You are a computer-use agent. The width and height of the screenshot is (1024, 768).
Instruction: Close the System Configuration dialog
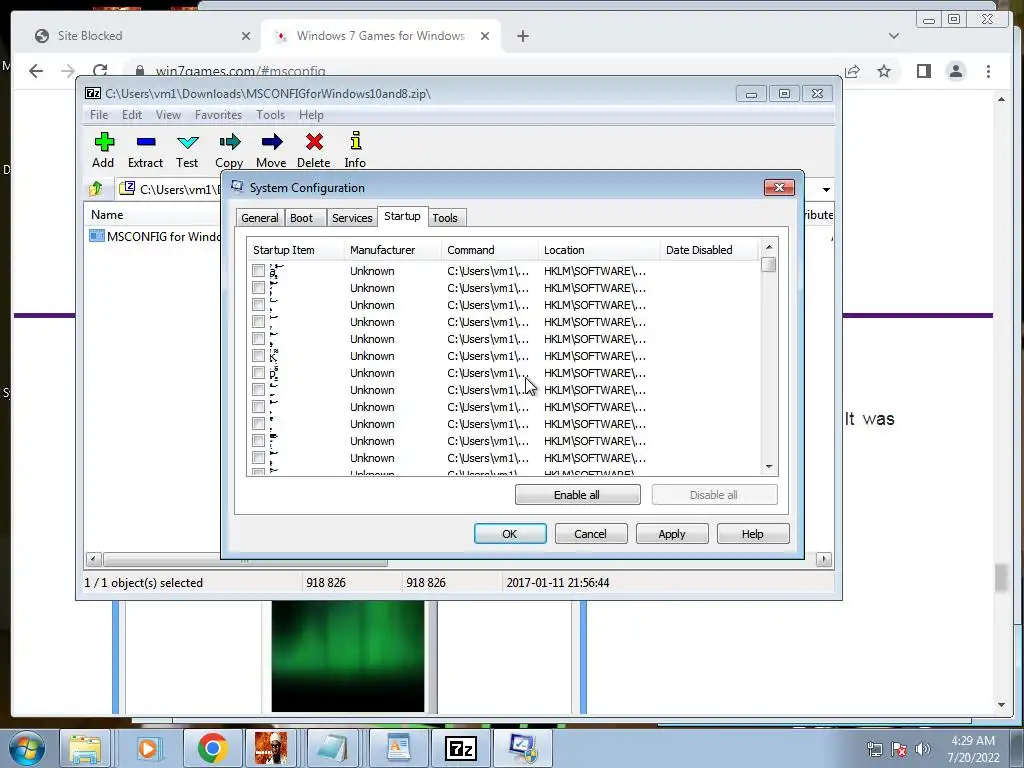tap(779, 187)
